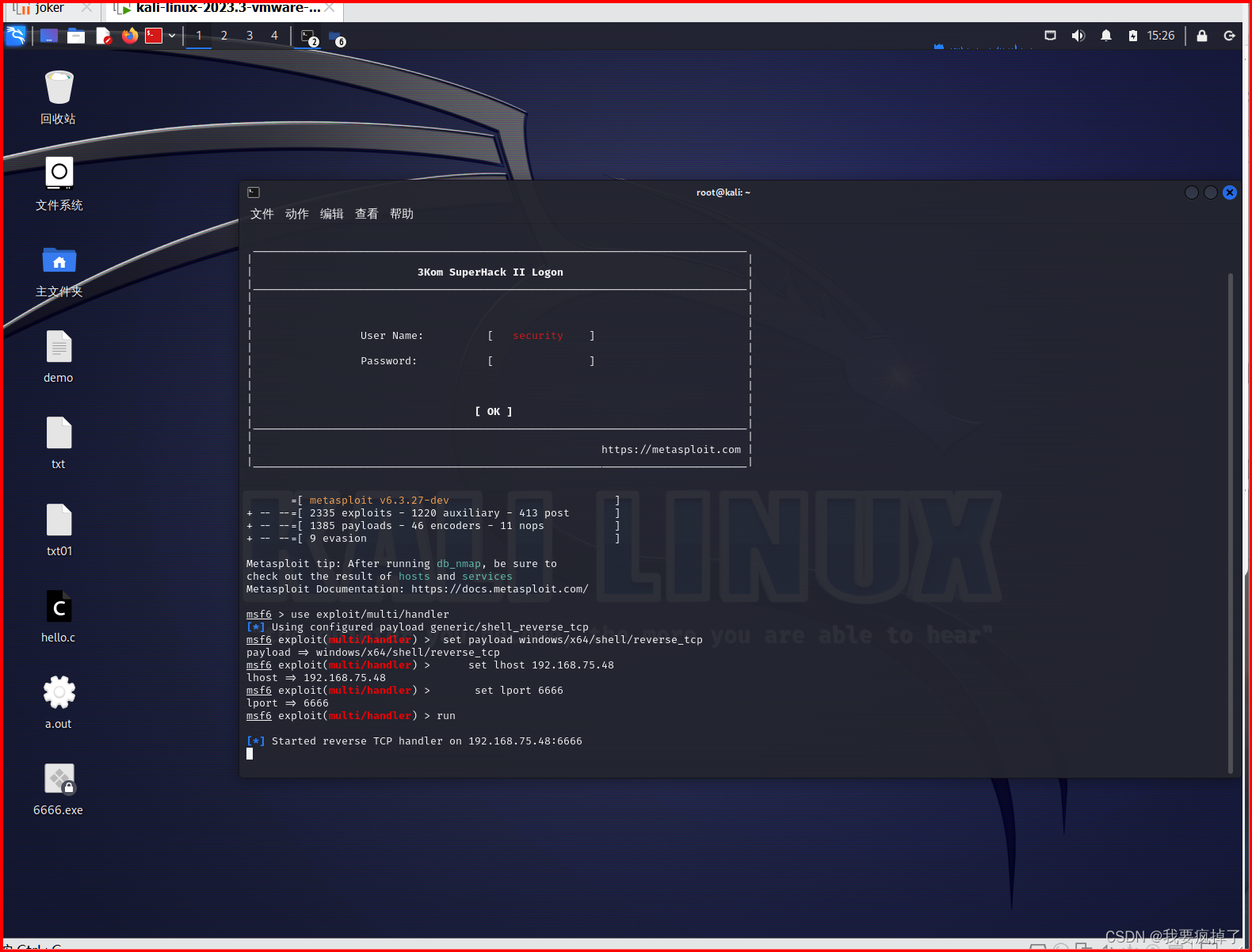This screenshot has width=1252, height=952.
Task: Close the root@kali terminal window
Action: point(1230,192)
